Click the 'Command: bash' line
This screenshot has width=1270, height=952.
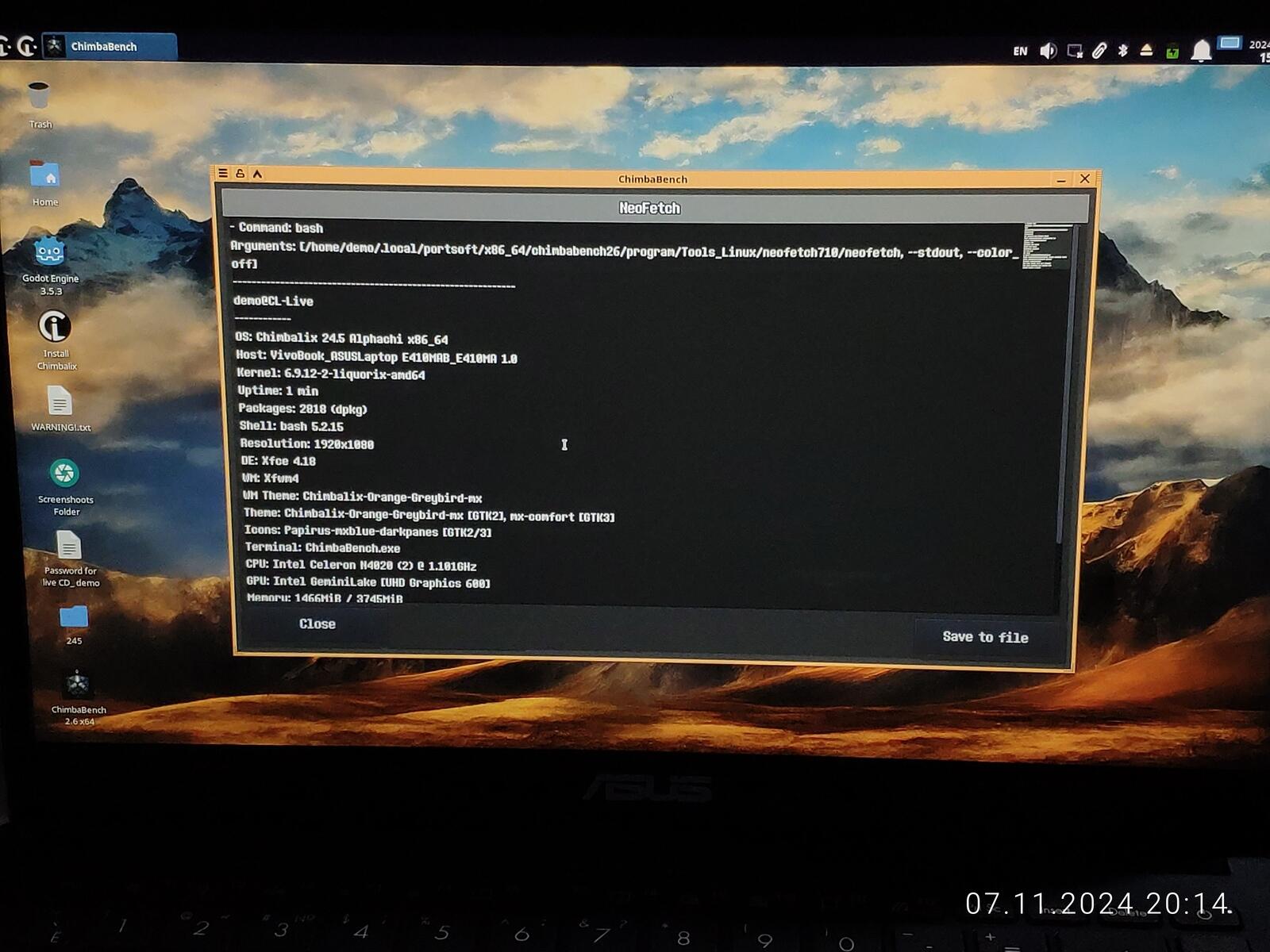point(276,228)
